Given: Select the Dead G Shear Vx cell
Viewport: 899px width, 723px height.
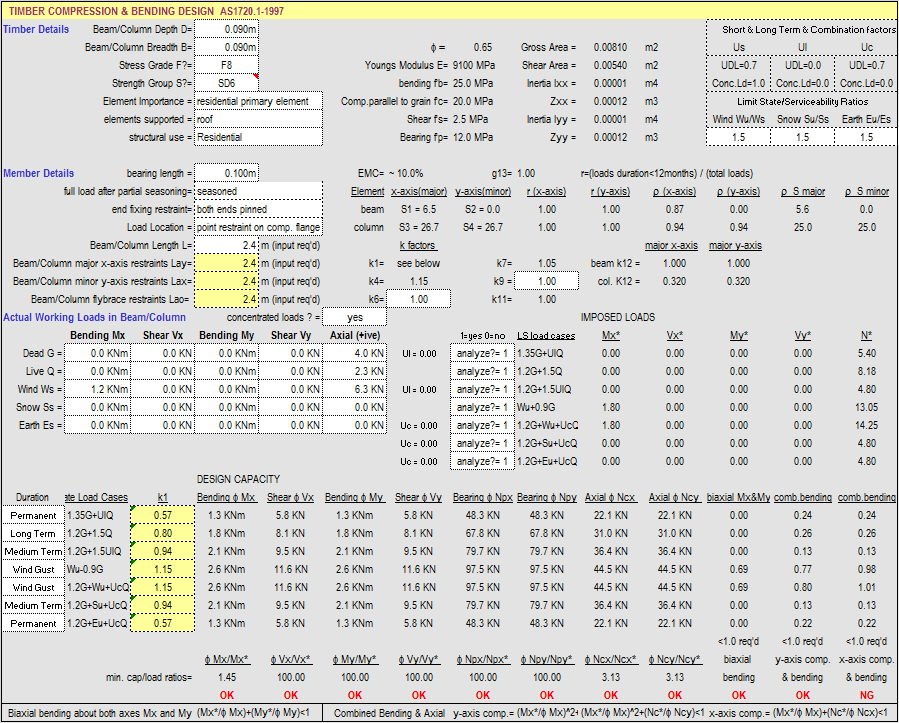Looking at the screenshot, I should pos(163,353).
